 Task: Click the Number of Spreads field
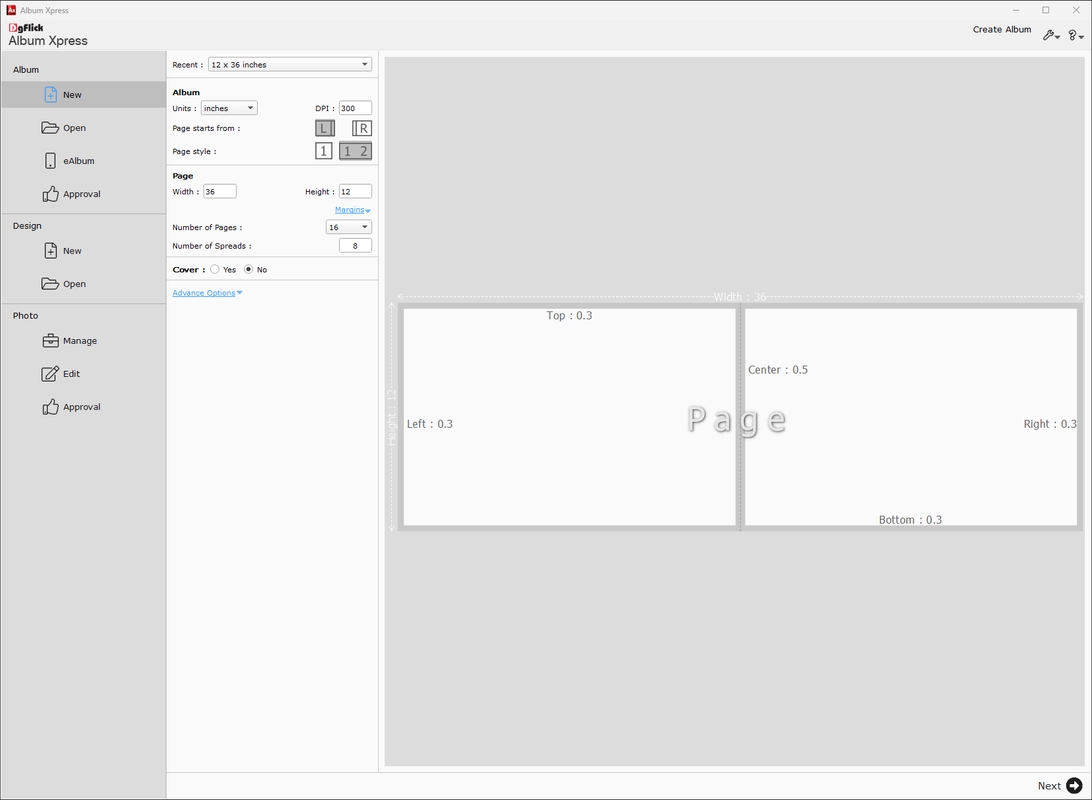(x=355, y=246)
